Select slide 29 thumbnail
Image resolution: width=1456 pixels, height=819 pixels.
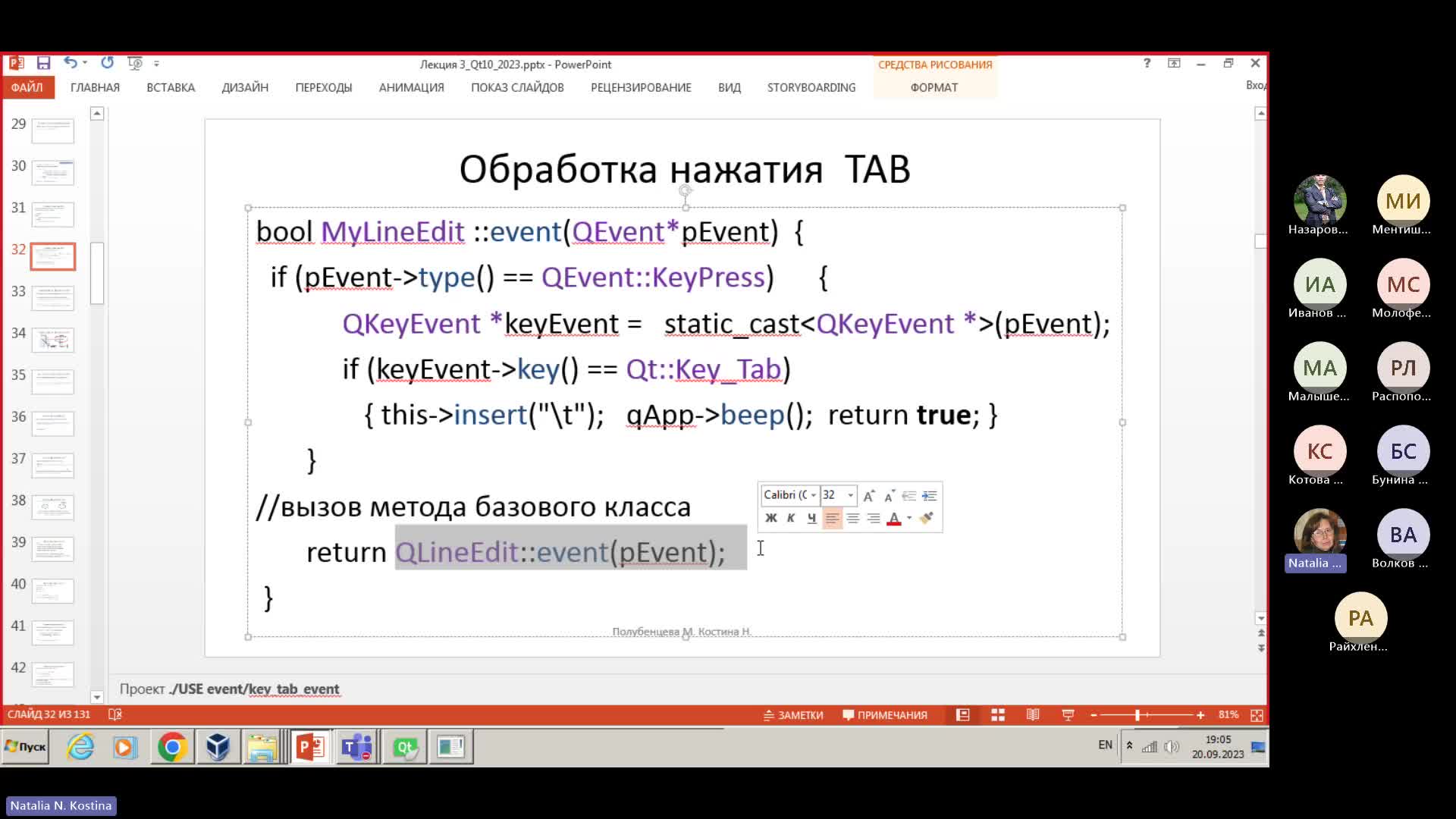tap(52, 130)
